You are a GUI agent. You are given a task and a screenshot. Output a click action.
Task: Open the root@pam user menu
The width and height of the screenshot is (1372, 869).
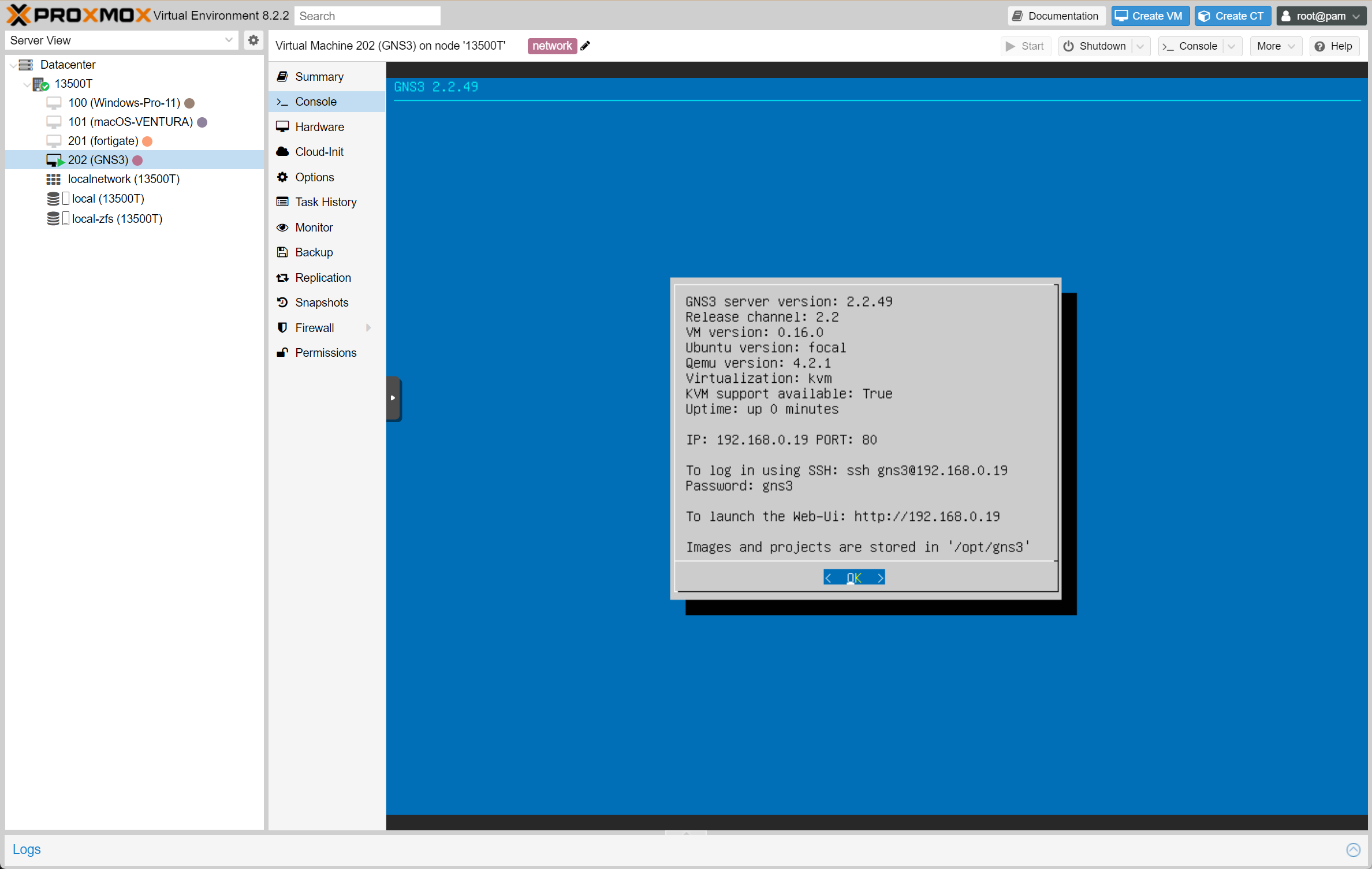[1320, 16]
